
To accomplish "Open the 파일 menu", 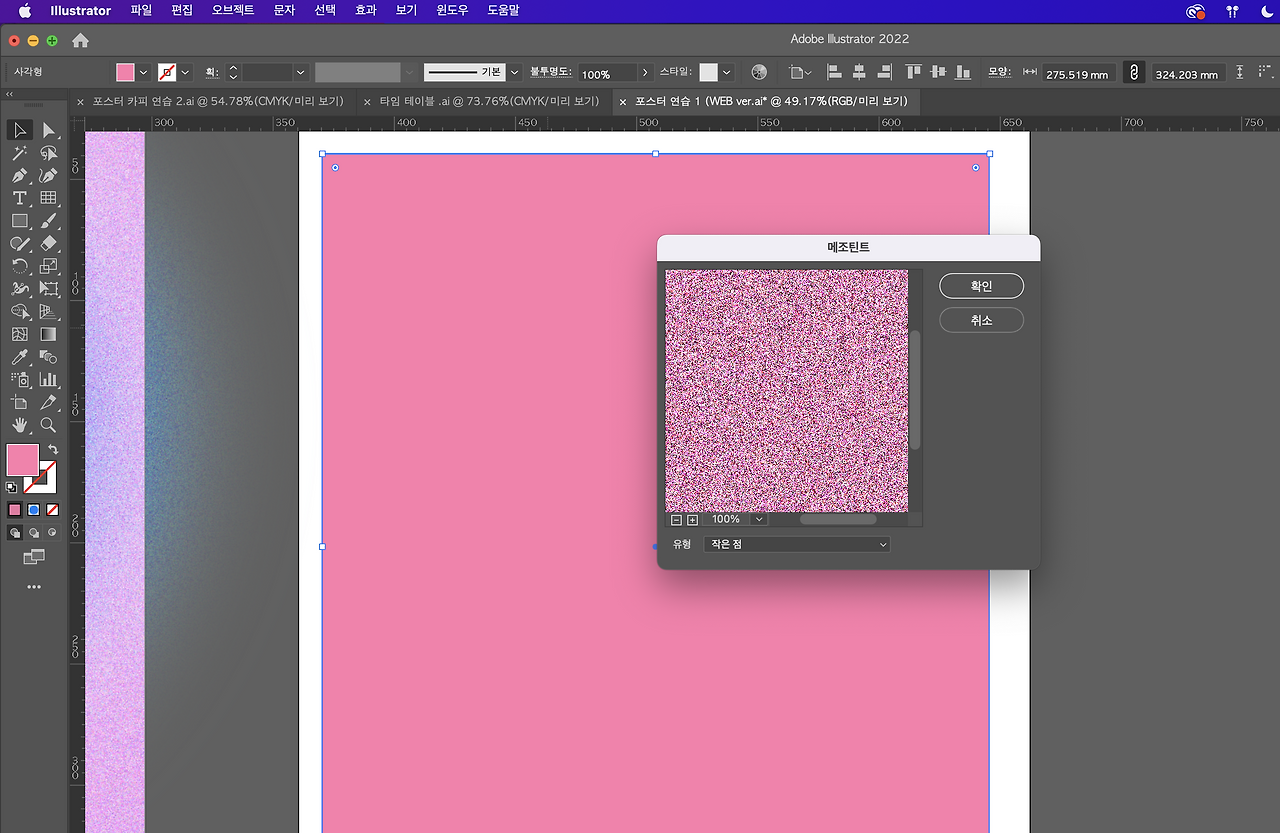I will pos(141,11).
